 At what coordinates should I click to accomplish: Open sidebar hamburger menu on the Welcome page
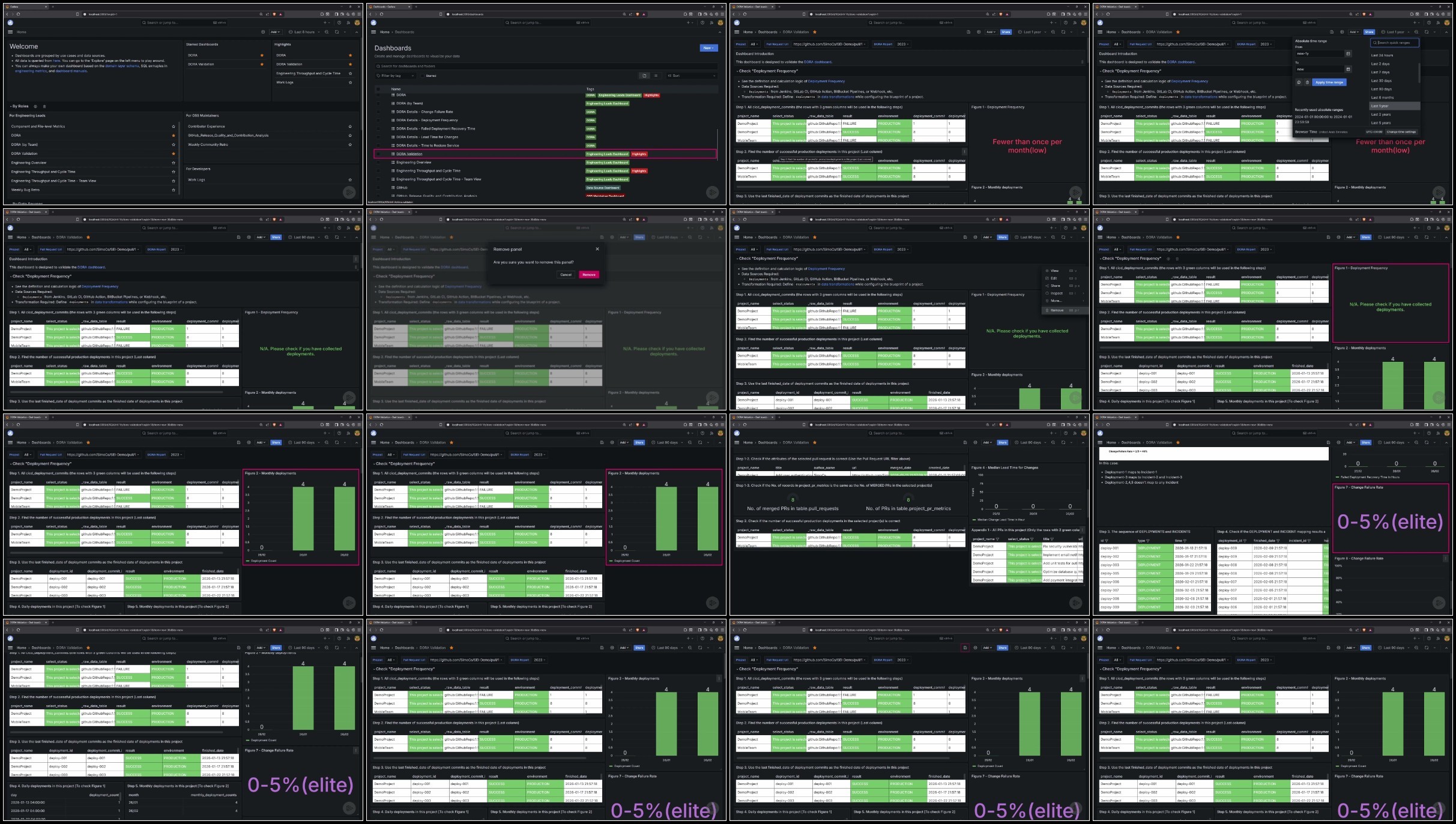(11, 32)
